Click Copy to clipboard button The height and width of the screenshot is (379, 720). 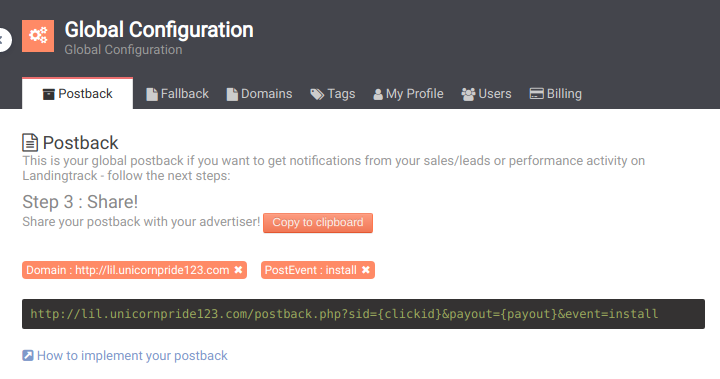click(x=318, y=223)
